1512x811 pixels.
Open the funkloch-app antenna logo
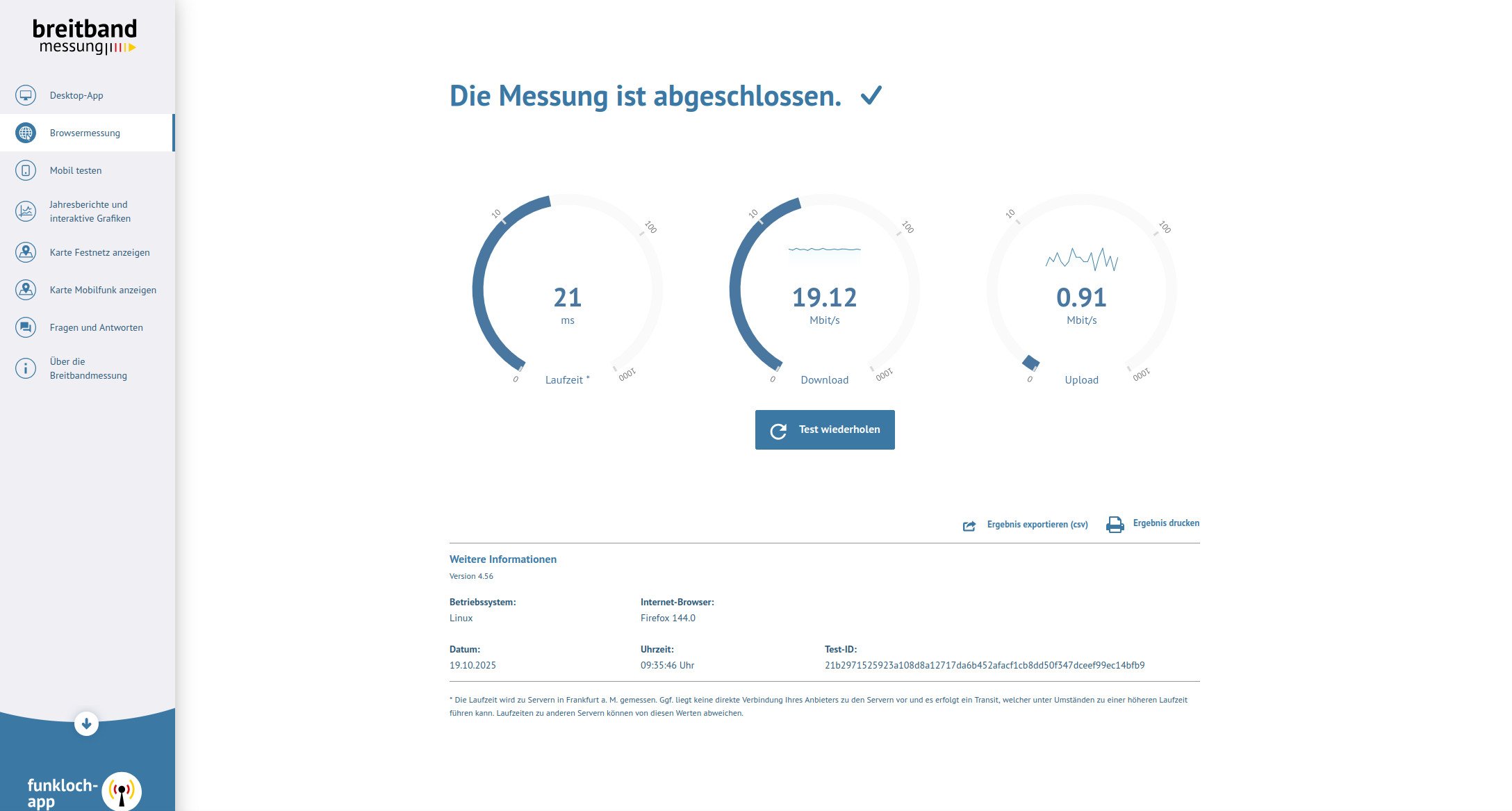tap(122, 792)
